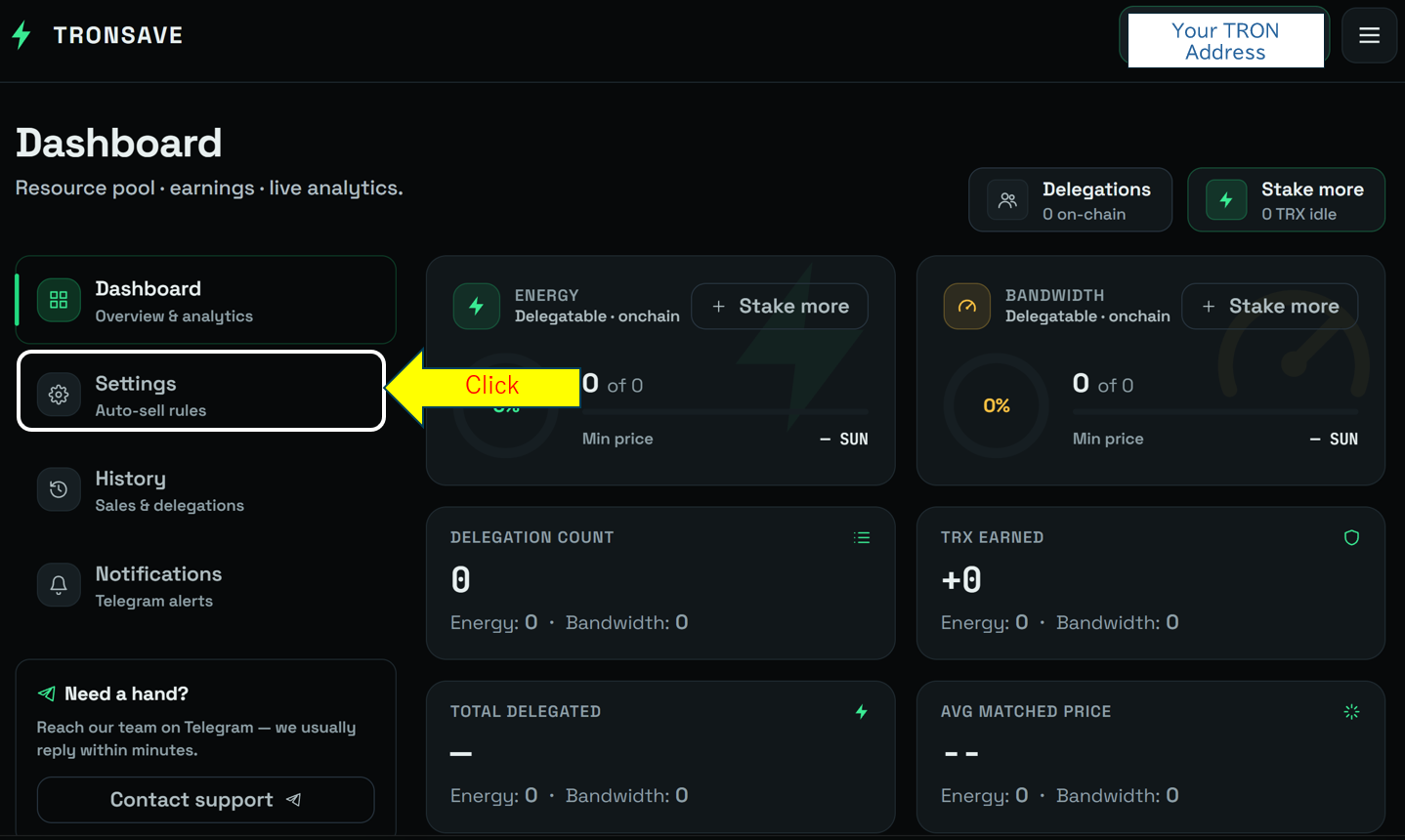The height and width of the screenshot is (840, 1405).
Task: Click the DELEGATION COUNT label
Action: point(532,538)
